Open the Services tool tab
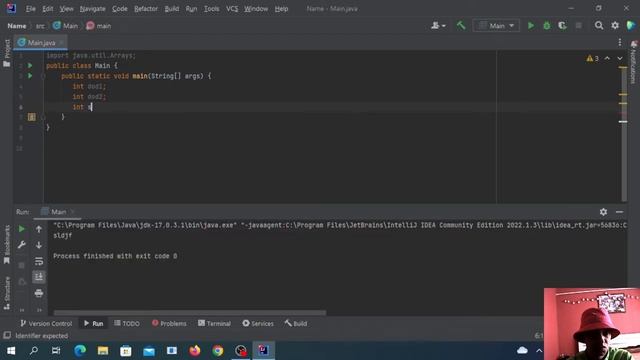This screenshot has height=360, width=640. pyautogui.click(x=258, y=323)
